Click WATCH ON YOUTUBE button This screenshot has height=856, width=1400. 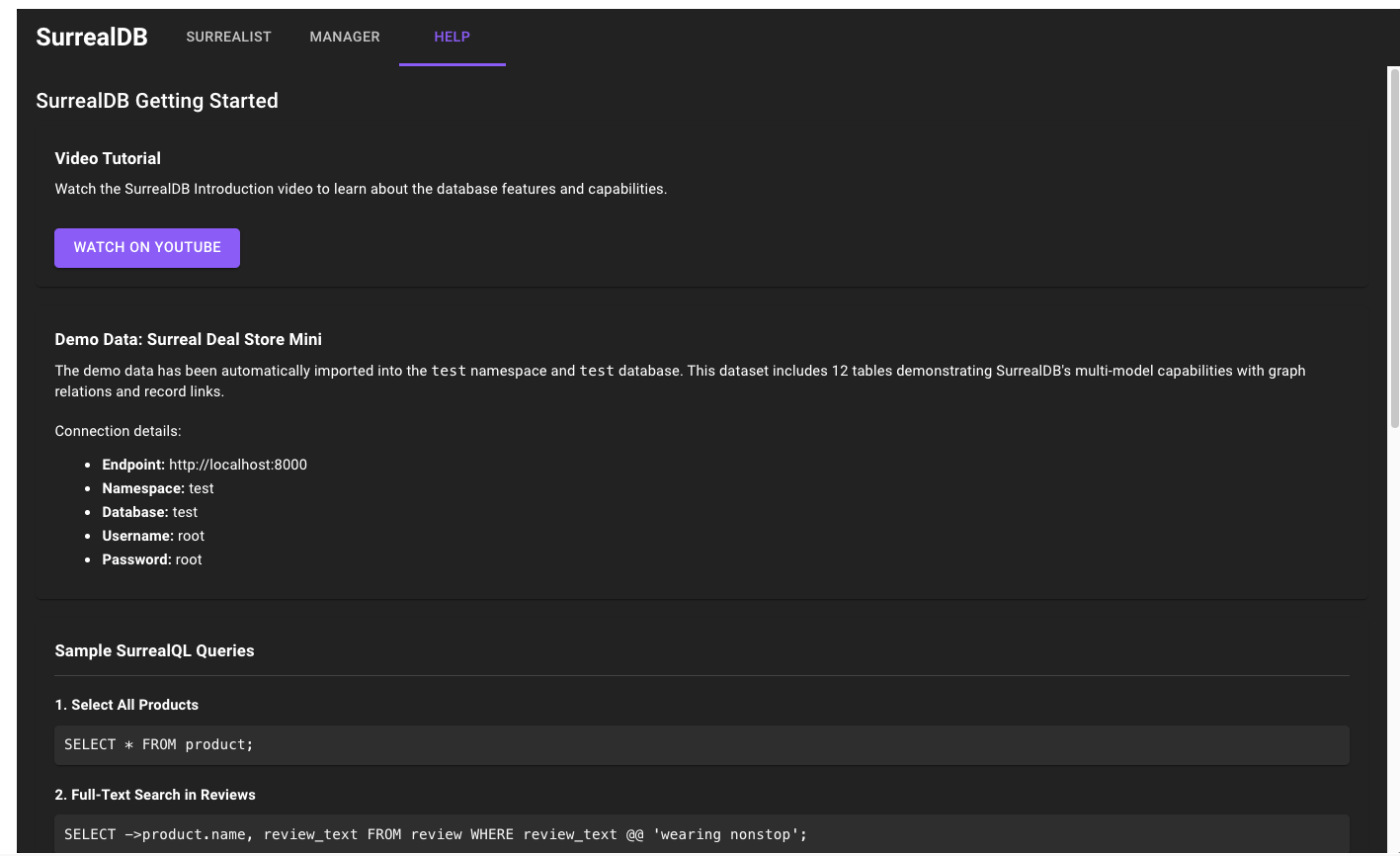146,247
